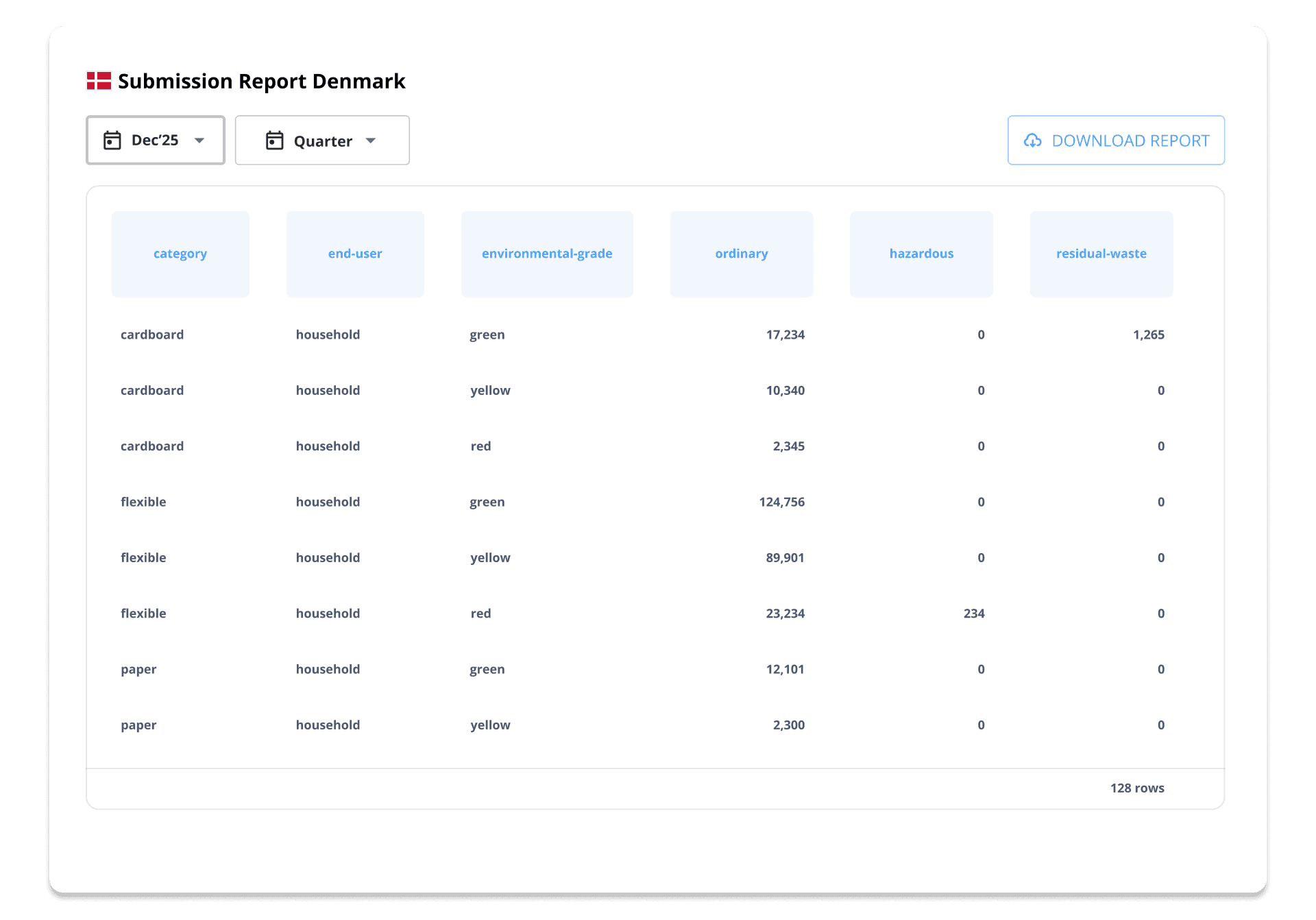Select the cardboard green row's 17,234 value
The width and height of the screenshot is (1316, 920).
click(x=785, y=335)
